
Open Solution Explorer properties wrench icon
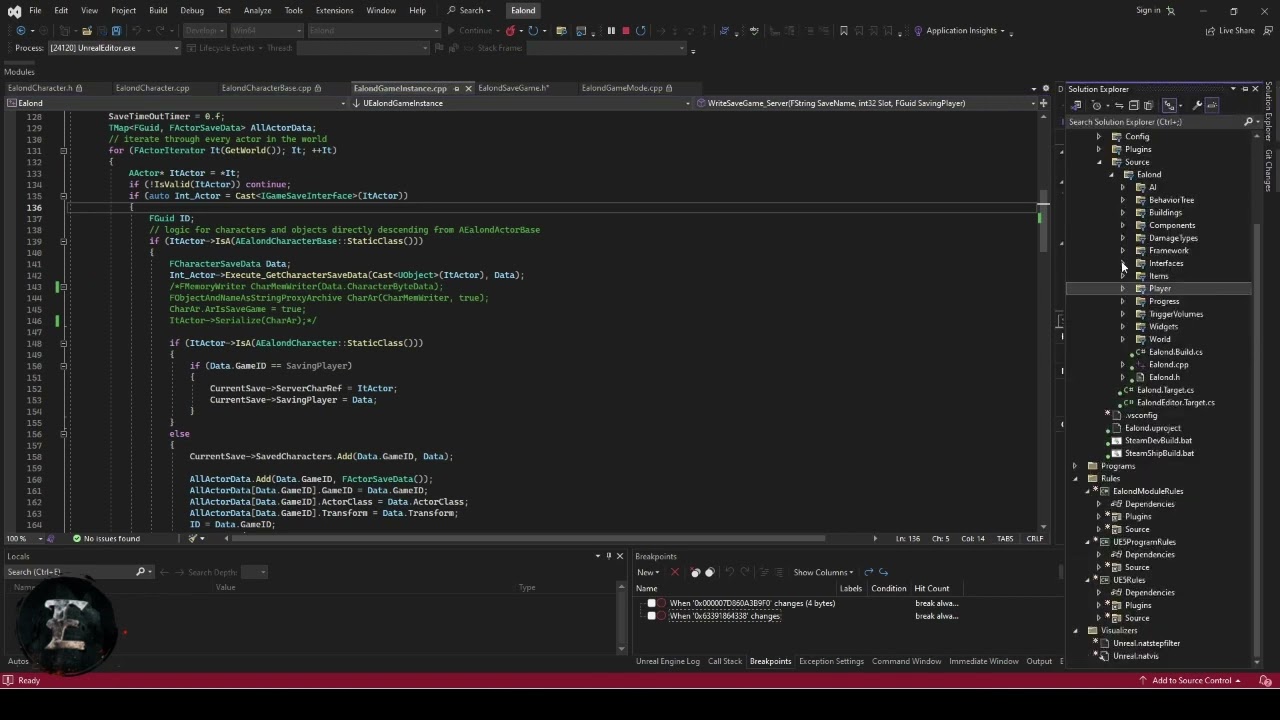click(1197, 105)
